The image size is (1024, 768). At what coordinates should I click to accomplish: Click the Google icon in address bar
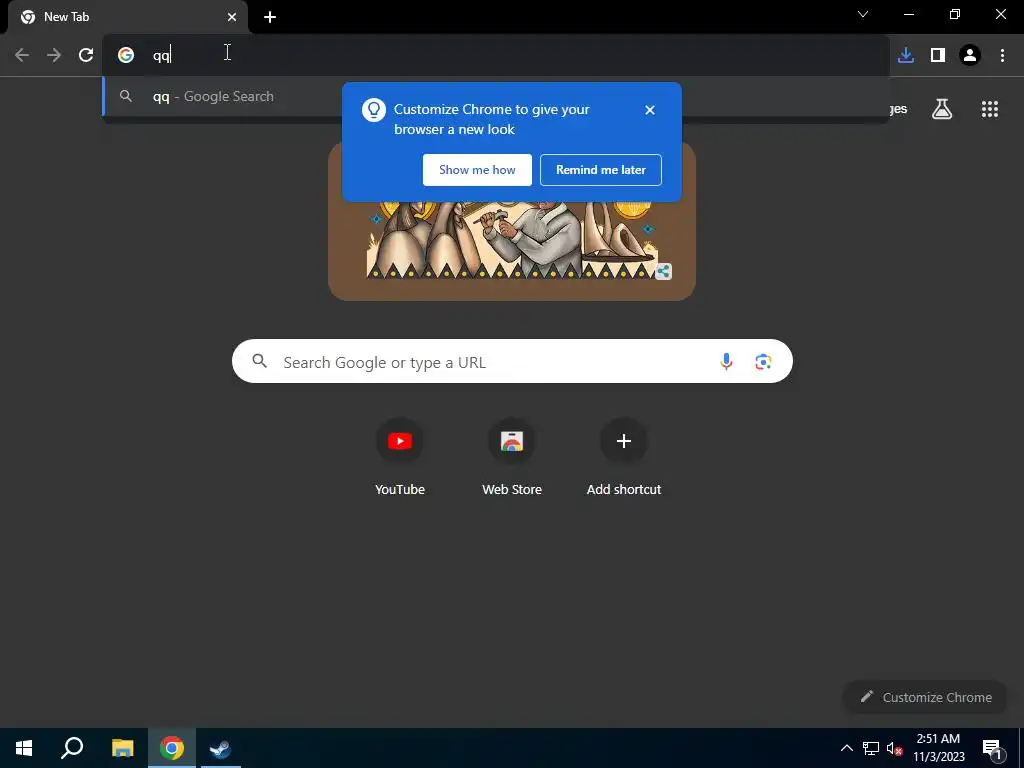pos(126,55)
